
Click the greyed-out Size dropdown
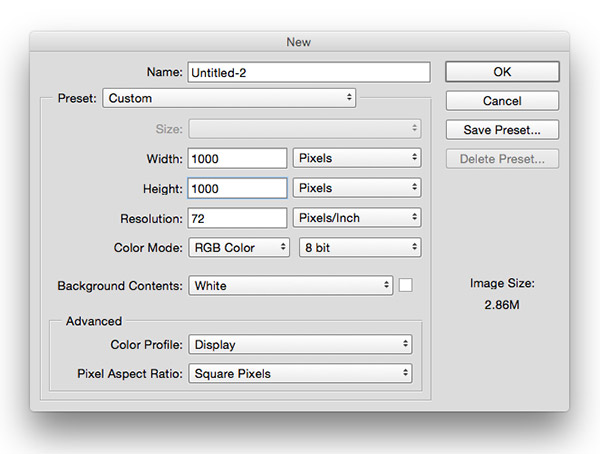(x=304, y=128)
